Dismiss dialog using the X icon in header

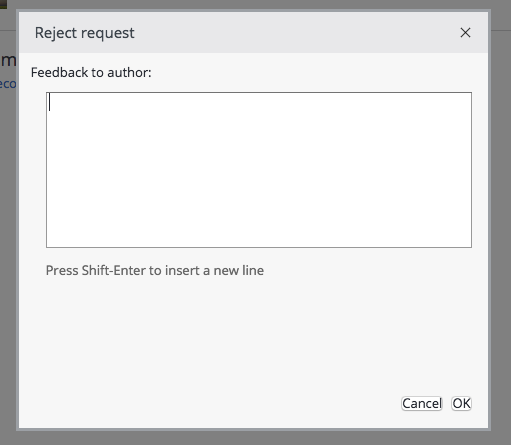point(465,33)
